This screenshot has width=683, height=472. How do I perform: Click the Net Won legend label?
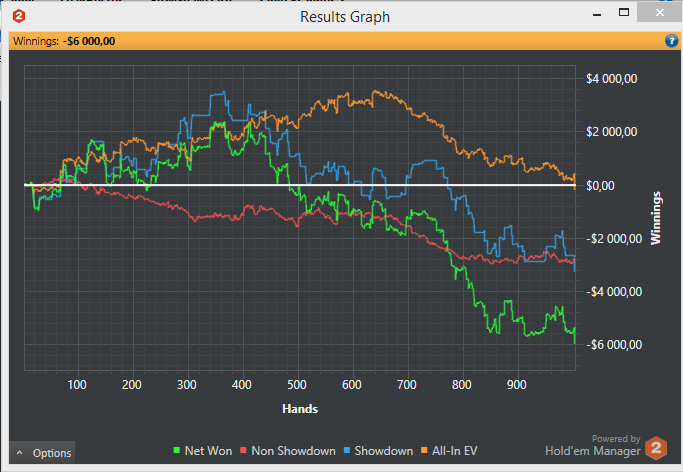point(208,451)
